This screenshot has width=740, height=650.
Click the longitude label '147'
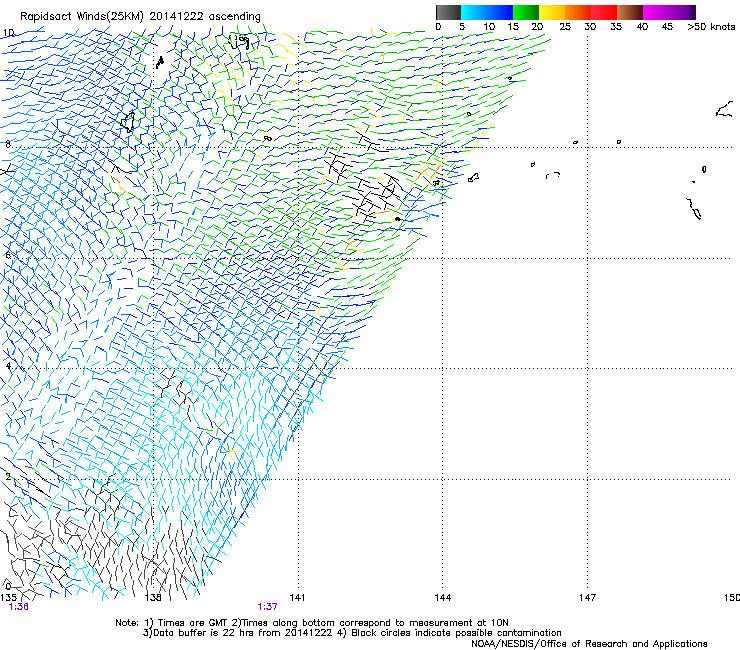pyautogui.click(x=588, y=598)
